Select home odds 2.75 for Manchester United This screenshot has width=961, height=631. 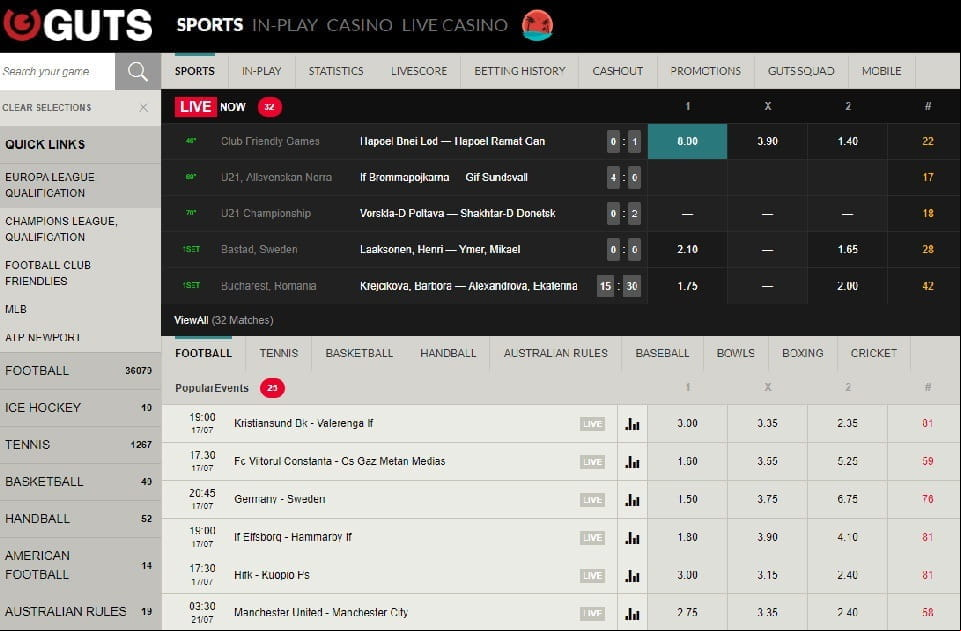(687, 613)
